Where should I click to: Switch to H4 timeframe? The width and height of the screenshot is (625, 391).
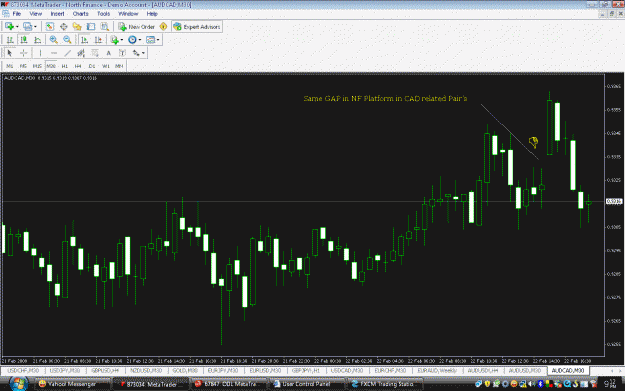pyautogui.click(x=78, y=66)
